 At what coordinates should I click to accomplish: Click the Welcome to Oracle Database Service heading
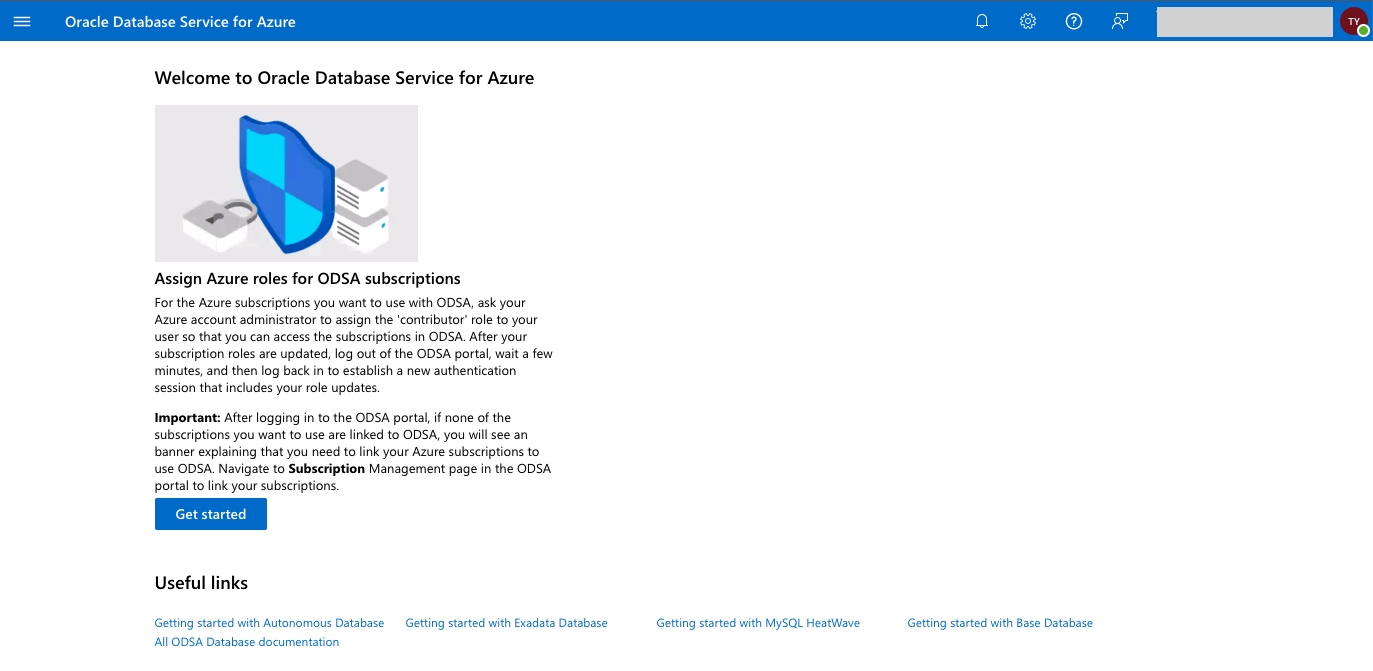344,78
